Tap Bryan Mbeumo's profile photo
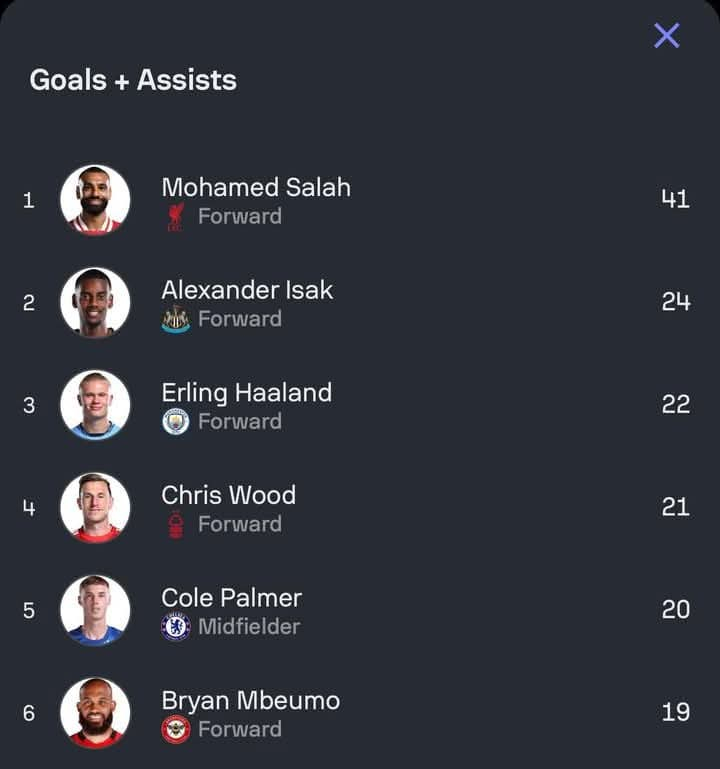 (95, 713)
